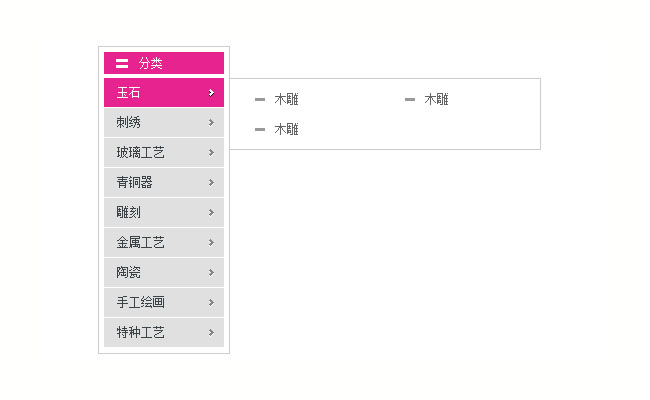Click the chevron icon next to 陶瓷
This screenshot has width=650, height=400.
[211, 272]
